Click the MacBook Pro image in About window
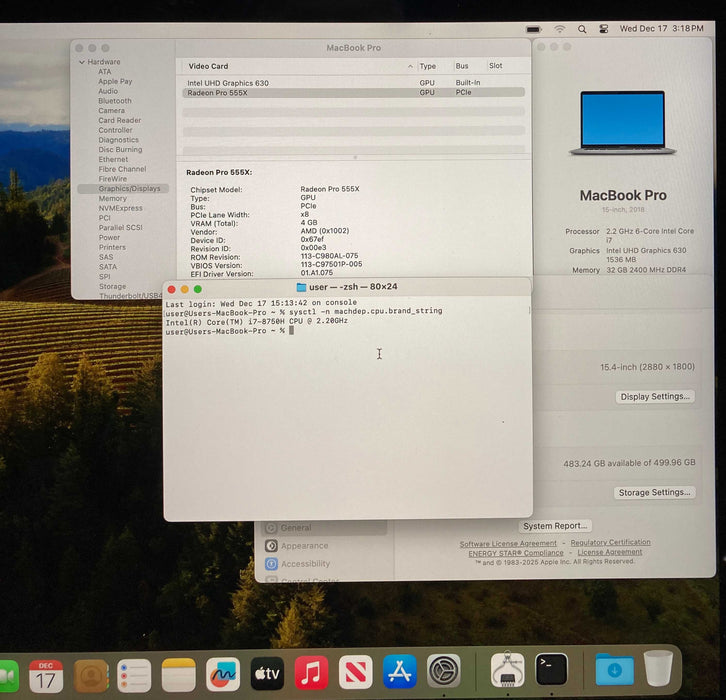 pos(623,123)
